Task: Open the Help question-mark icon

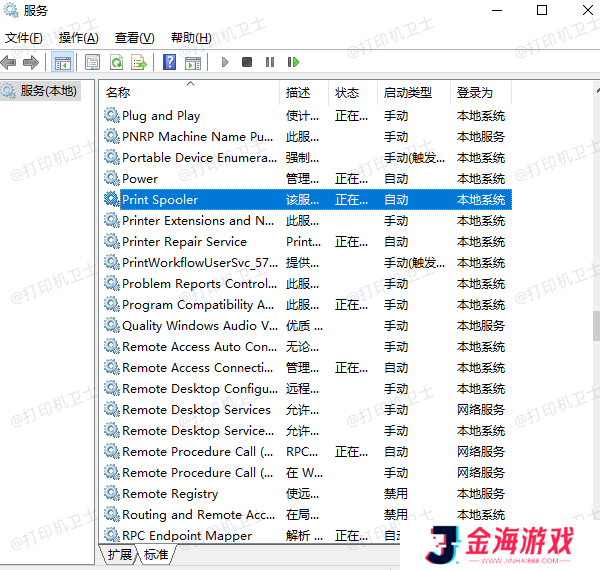Action: click(169, 62)
